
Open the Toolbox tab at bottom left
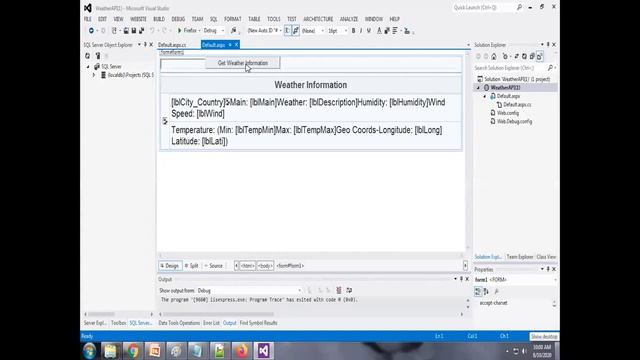click(118, 323)
